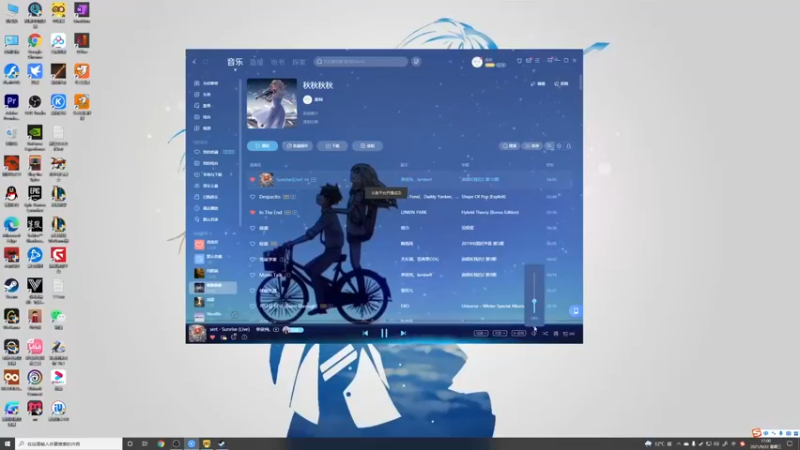Click the user avatar in the title bar

pos(477,62)
